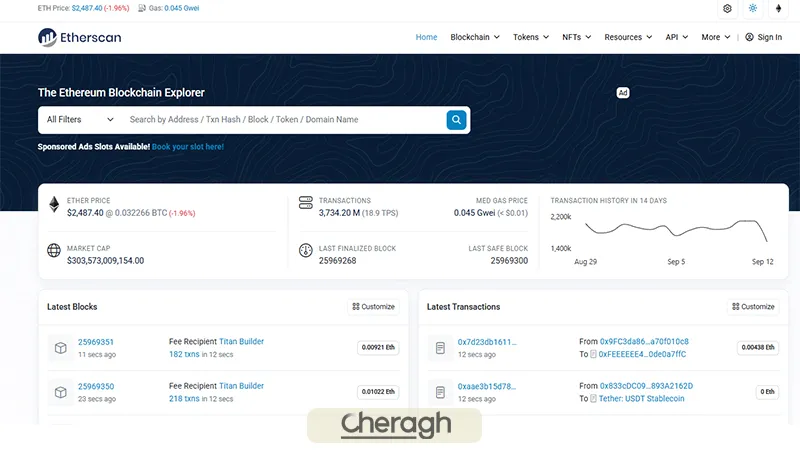Expand the API menu
800x450 pixels.
(x=677, y=37)
